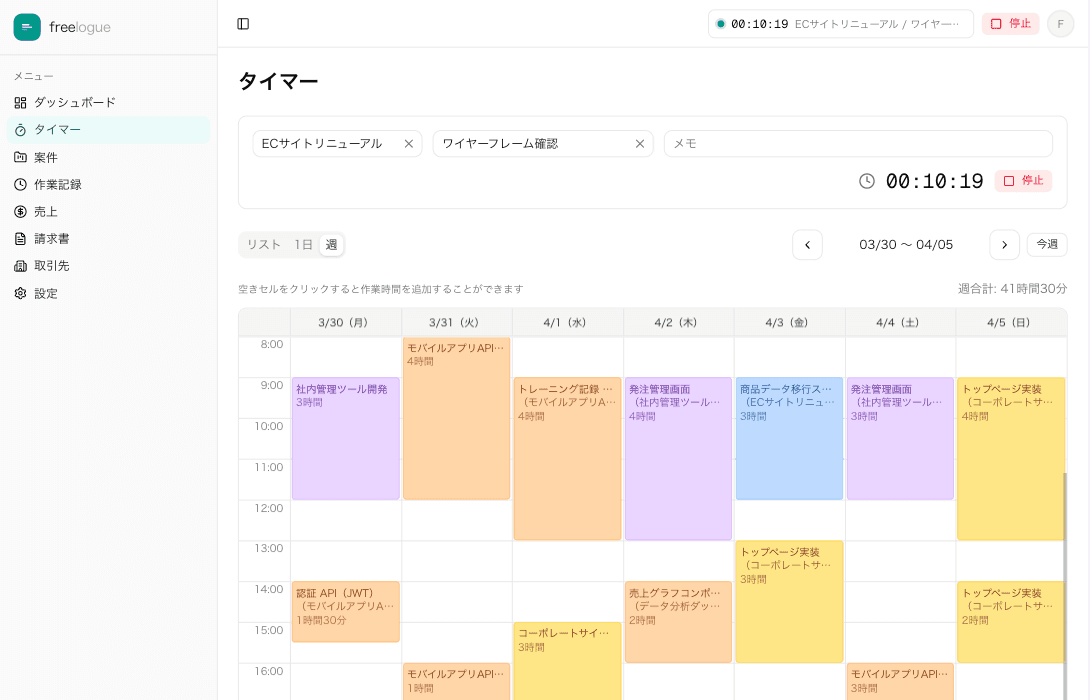The image size is (1090, 700).
Task: Open 案件 in the sidebar menu
Action: [46, 157]
